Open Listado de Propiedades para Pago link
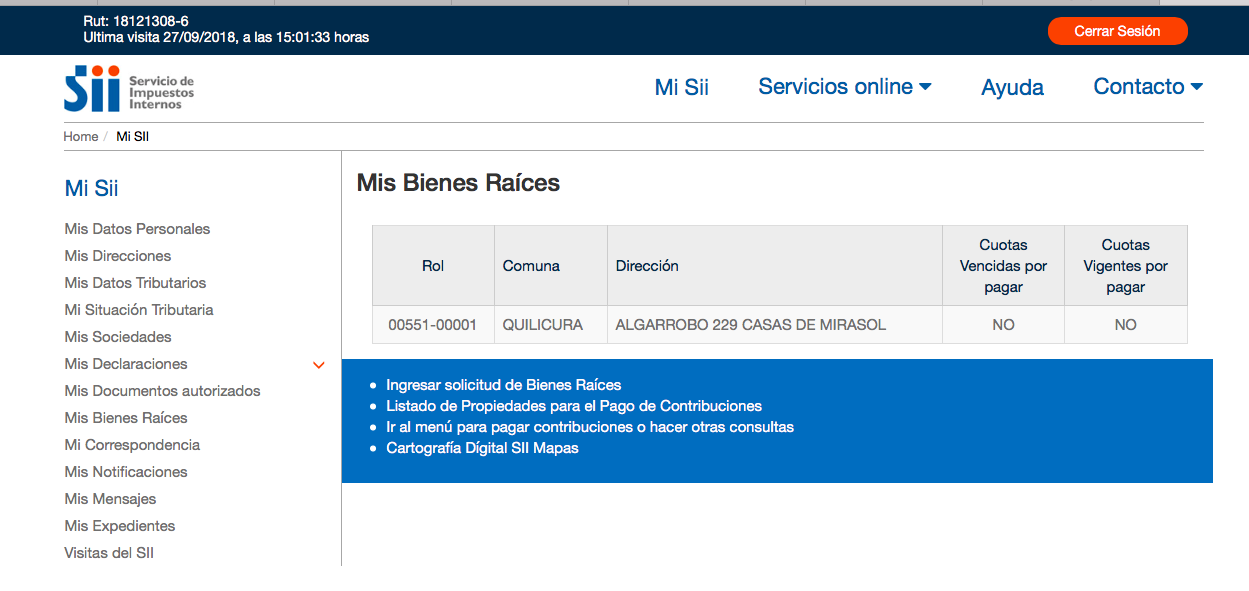 click(574, 406)
